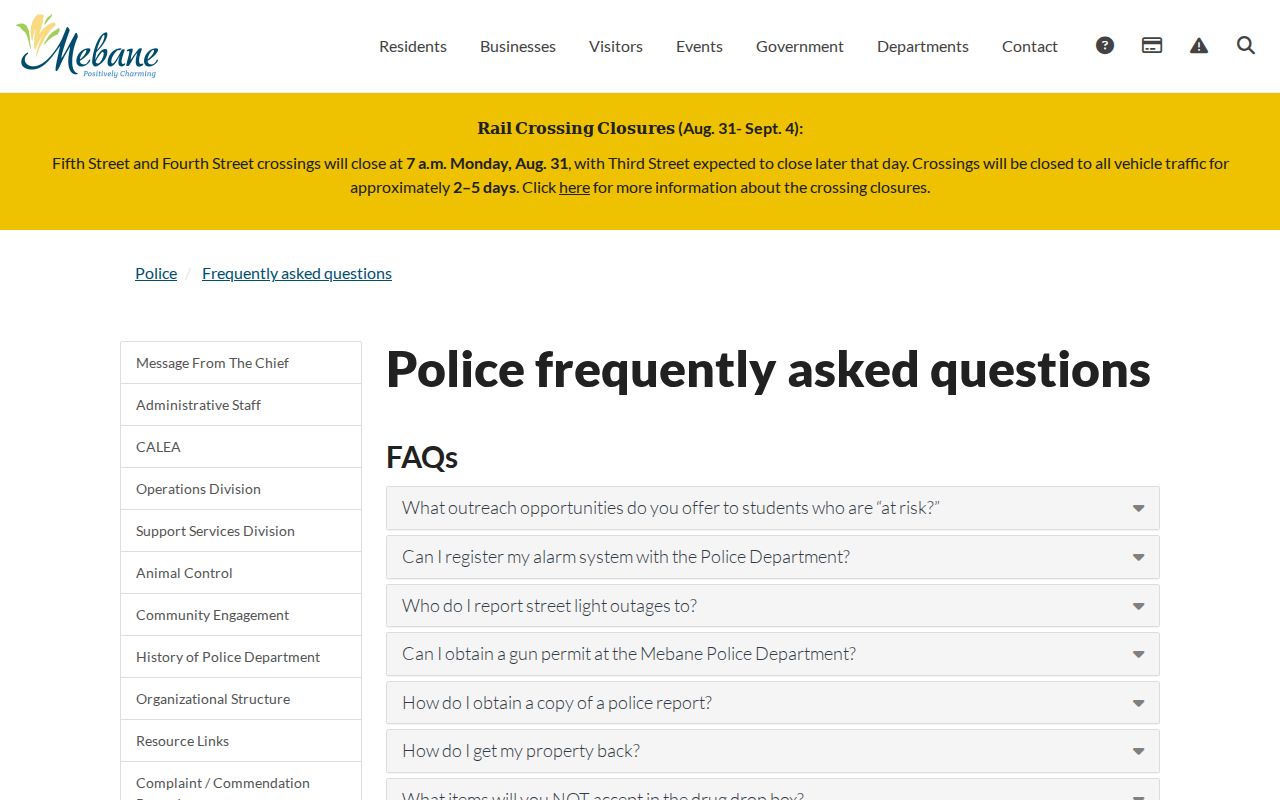Open the Departments menu
1280x800 pixels.
(x=923, y=46)
